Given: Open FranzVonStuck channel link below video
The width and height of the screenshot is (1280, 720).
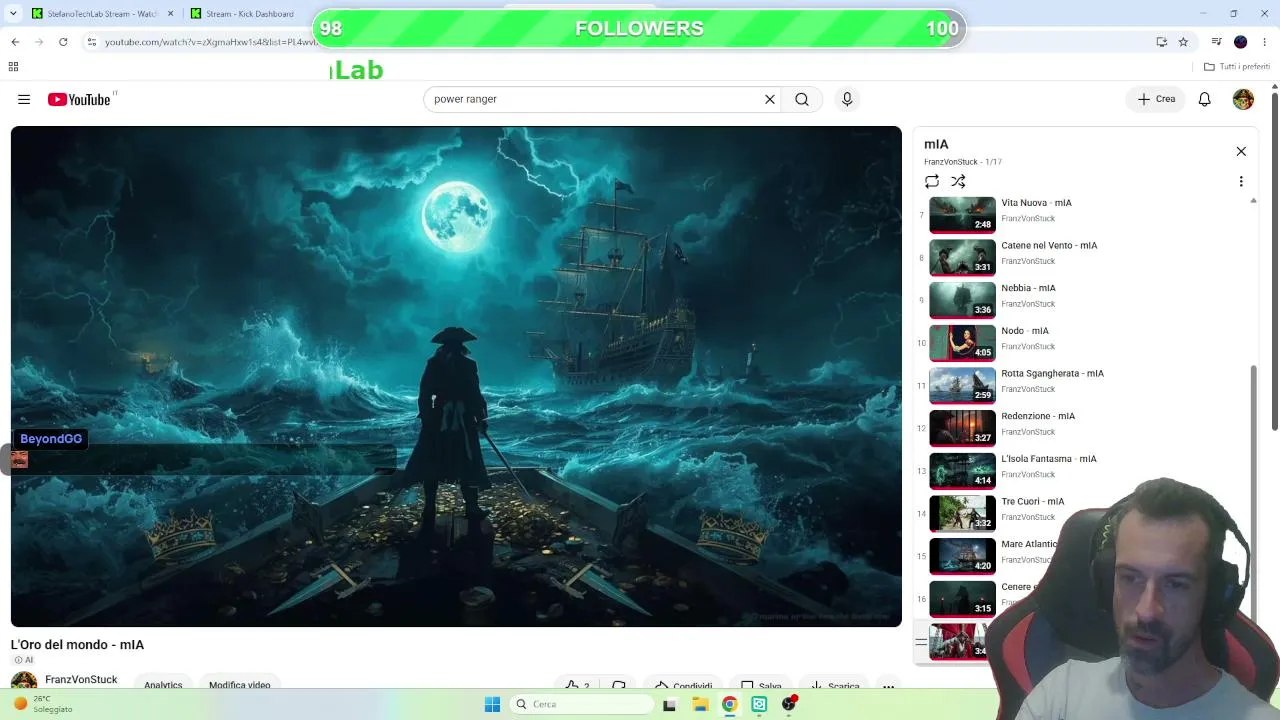Looking at the screenshot, I should (x=81, y=680).
